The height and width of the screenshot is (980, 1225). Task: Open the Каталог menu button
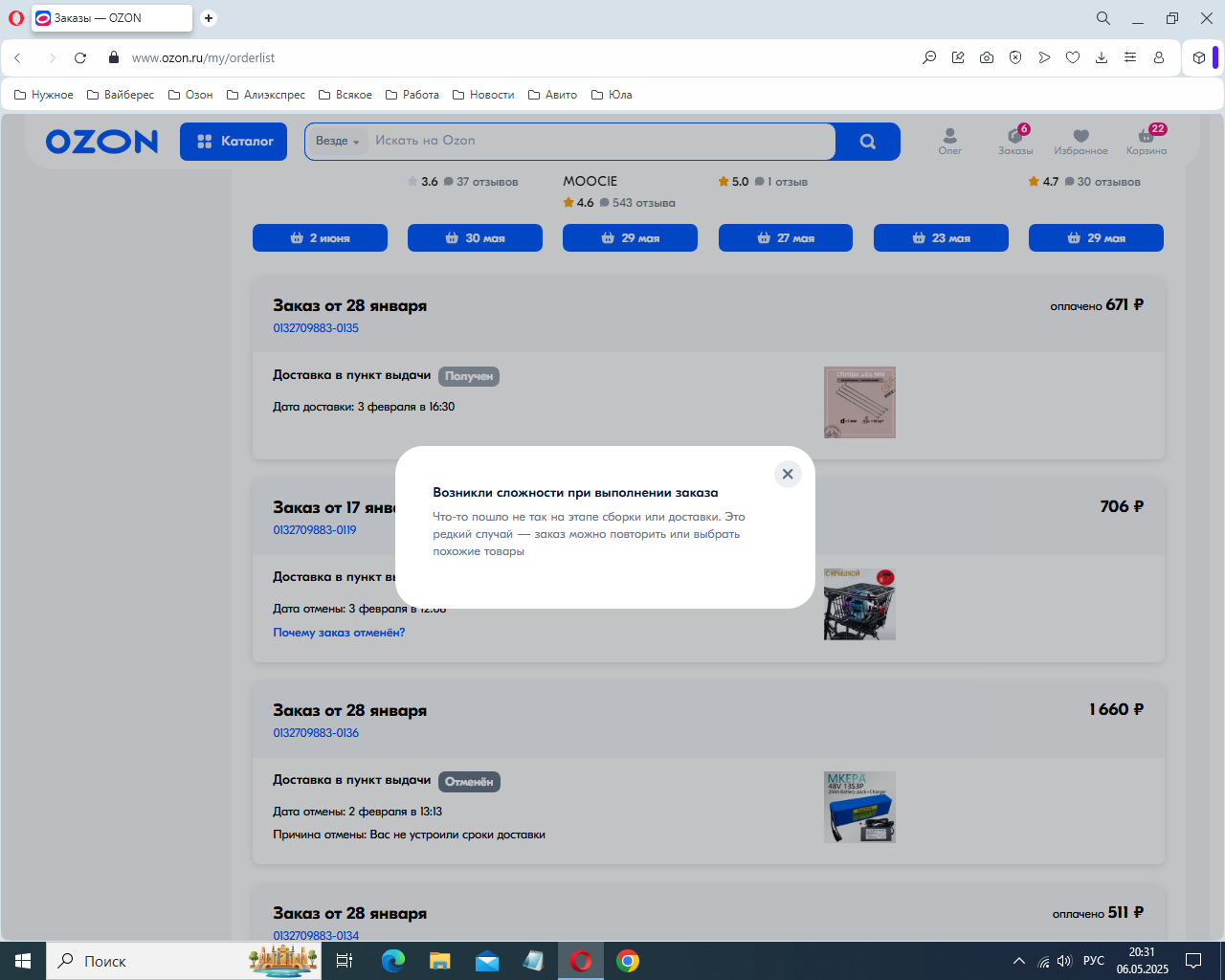234,142
